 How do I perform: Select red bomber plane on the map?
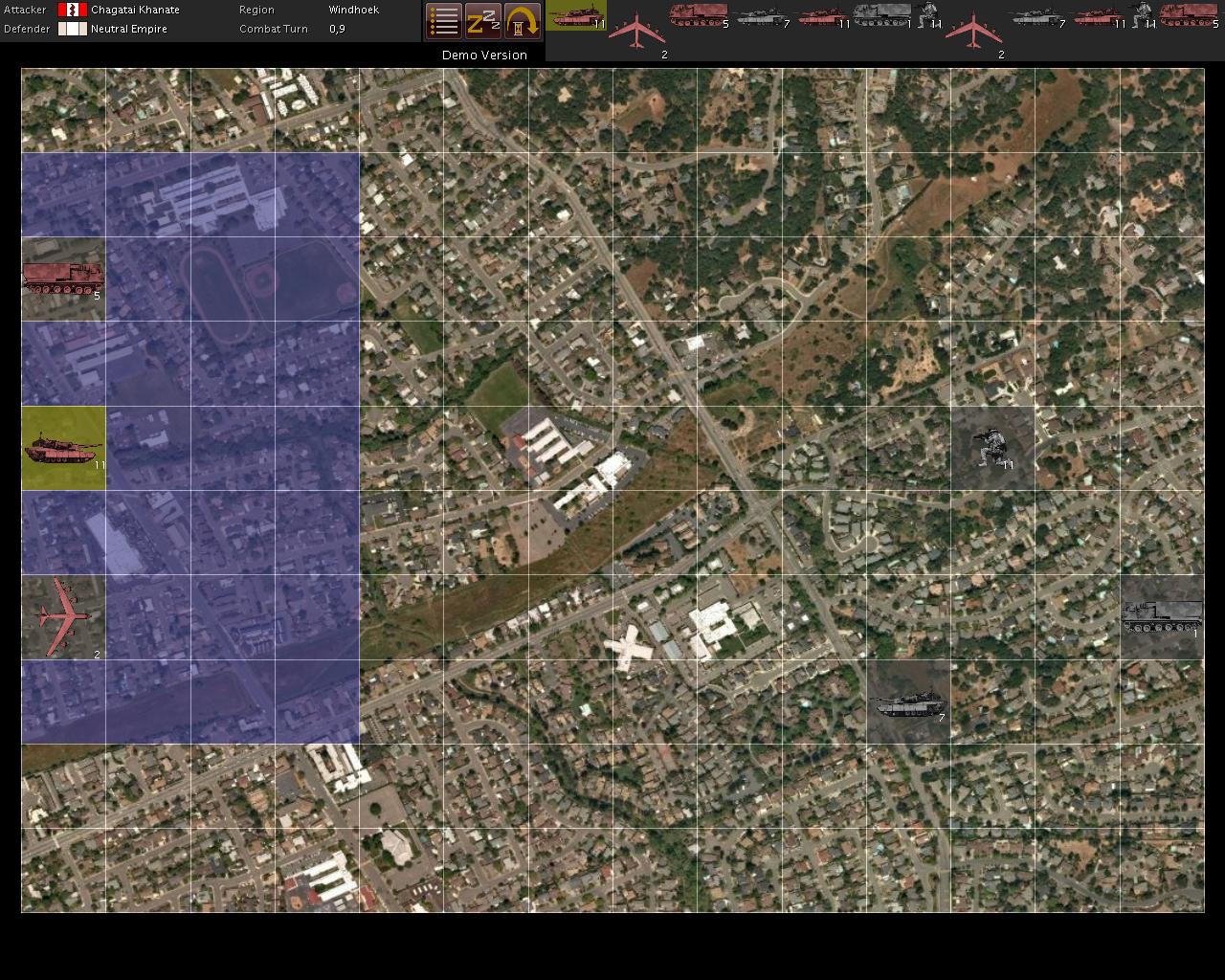point(63,617)
